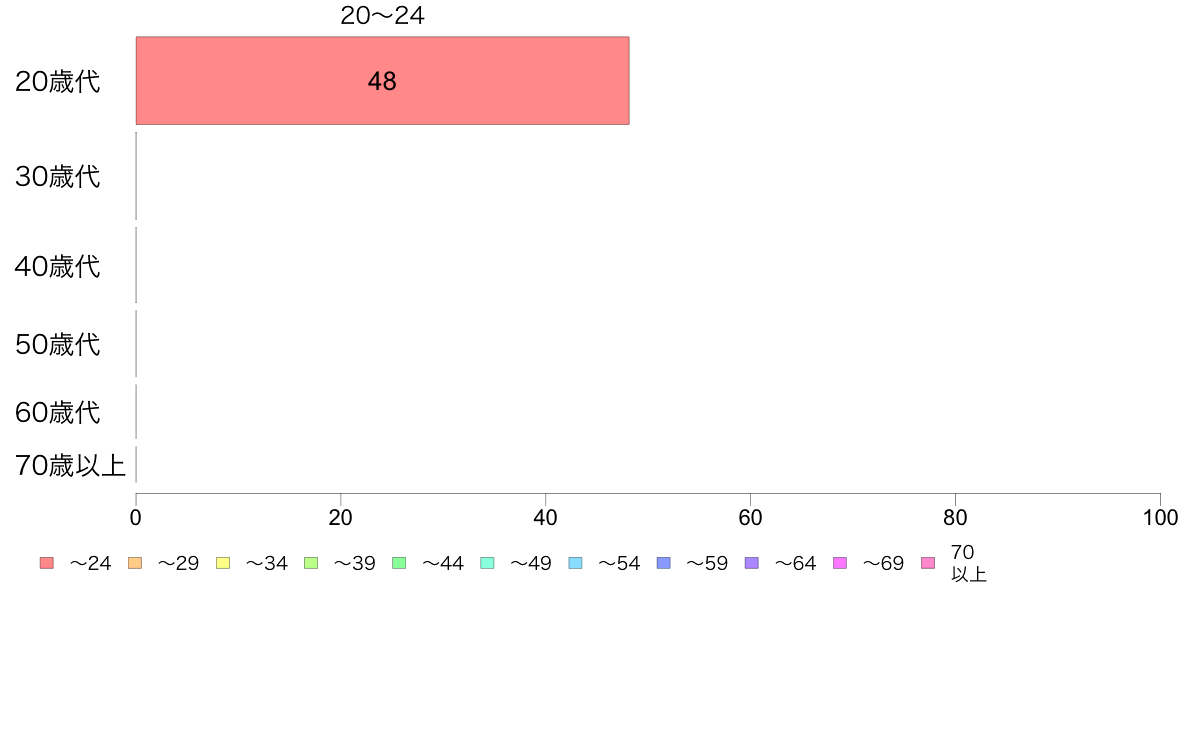Select the 30歳代 row label

[58, 177]
